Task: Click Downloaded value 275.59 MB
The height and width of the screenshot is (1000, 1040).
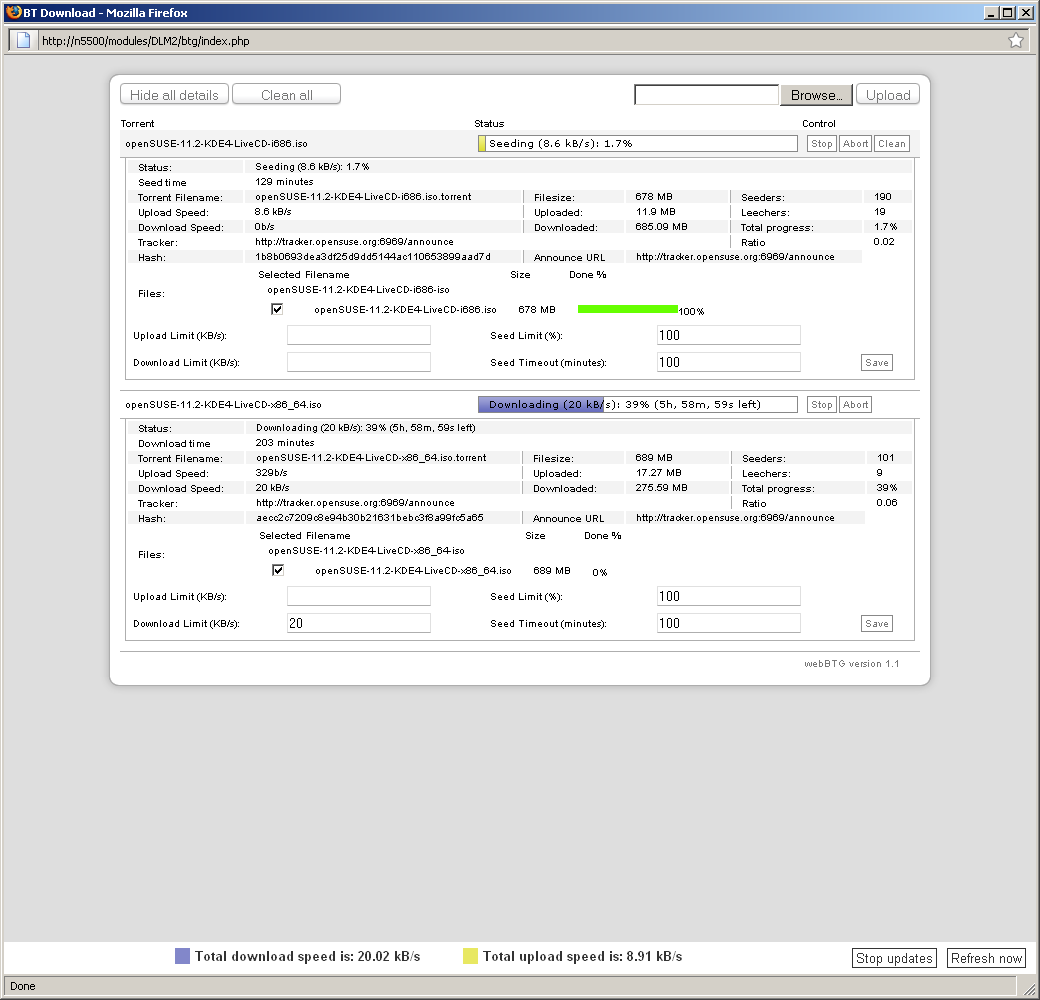Action: (662, 487)
